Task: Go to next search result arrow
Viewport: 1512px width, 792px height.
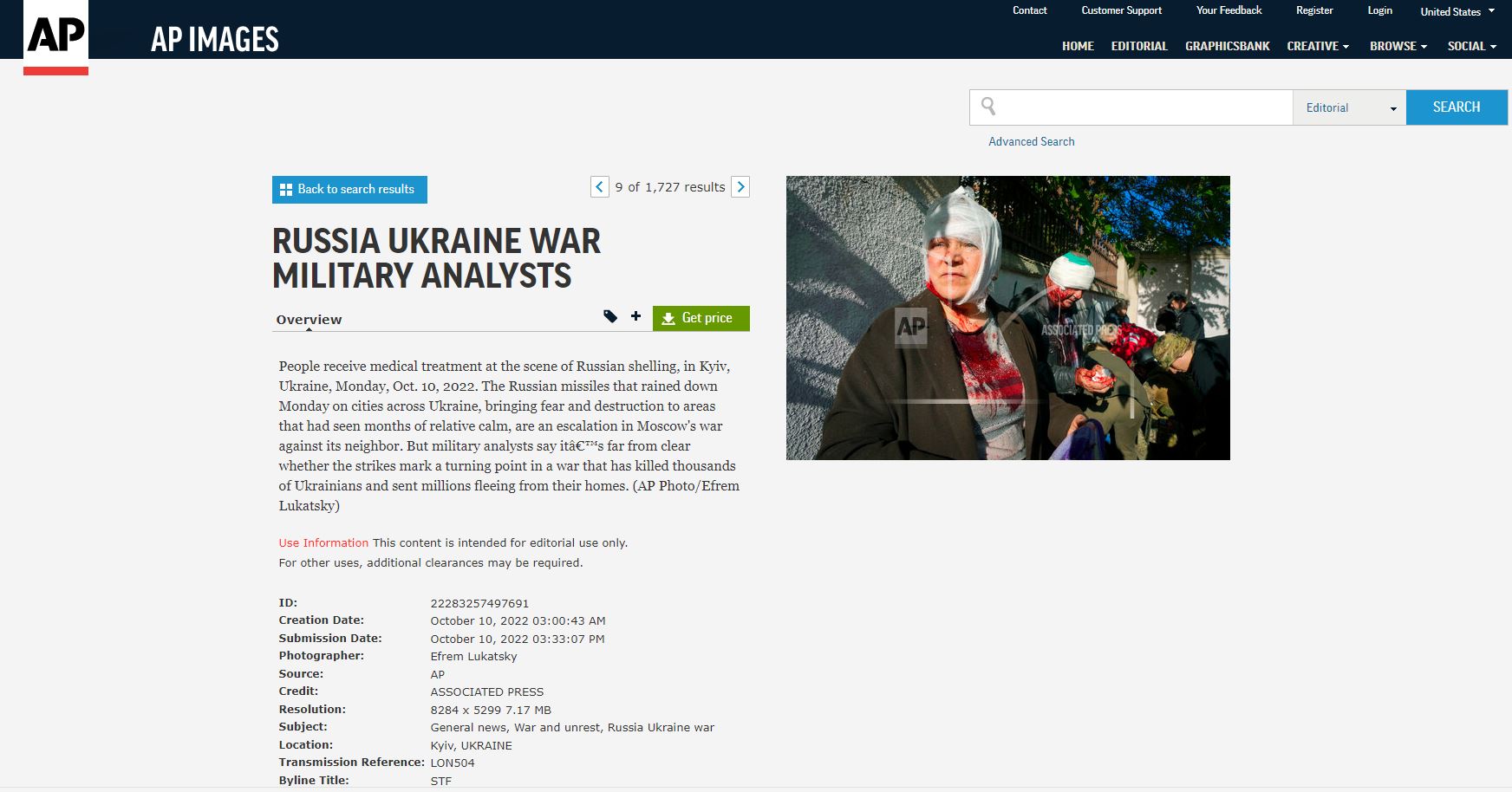Action: [x=740, y=187]
